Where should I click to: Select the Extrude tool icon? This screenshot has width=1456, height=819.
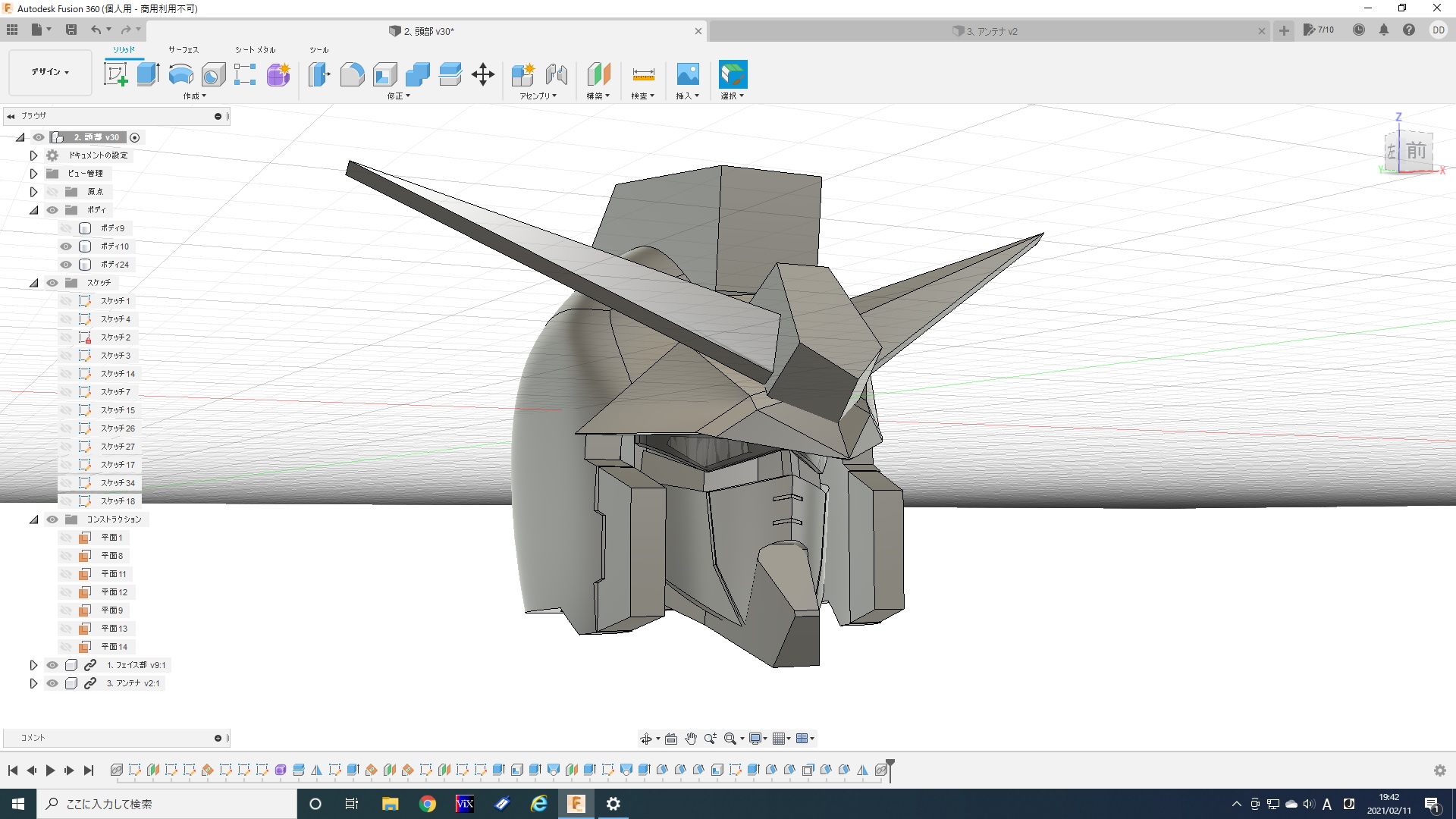pos(148,74)
